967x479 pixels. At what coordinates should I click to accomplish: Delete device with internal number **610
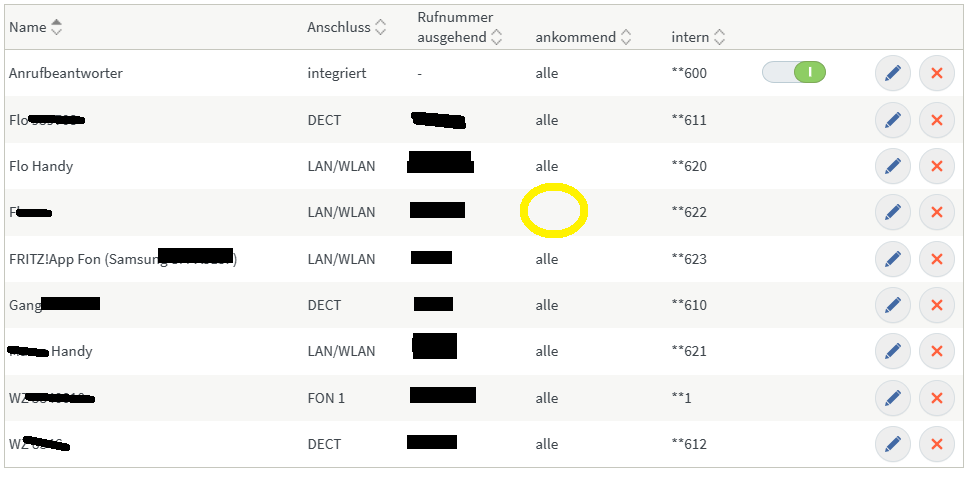(x=937, y=305)
